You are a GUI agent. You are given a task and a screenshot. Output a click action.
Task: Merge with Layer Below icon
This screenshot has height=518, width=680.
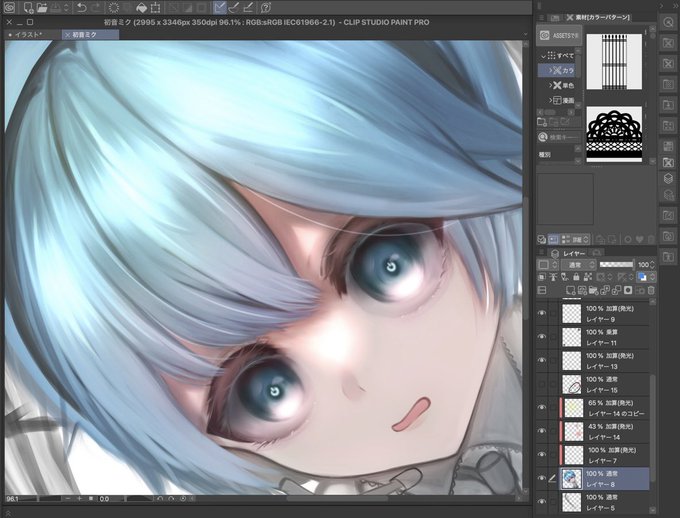616,290
